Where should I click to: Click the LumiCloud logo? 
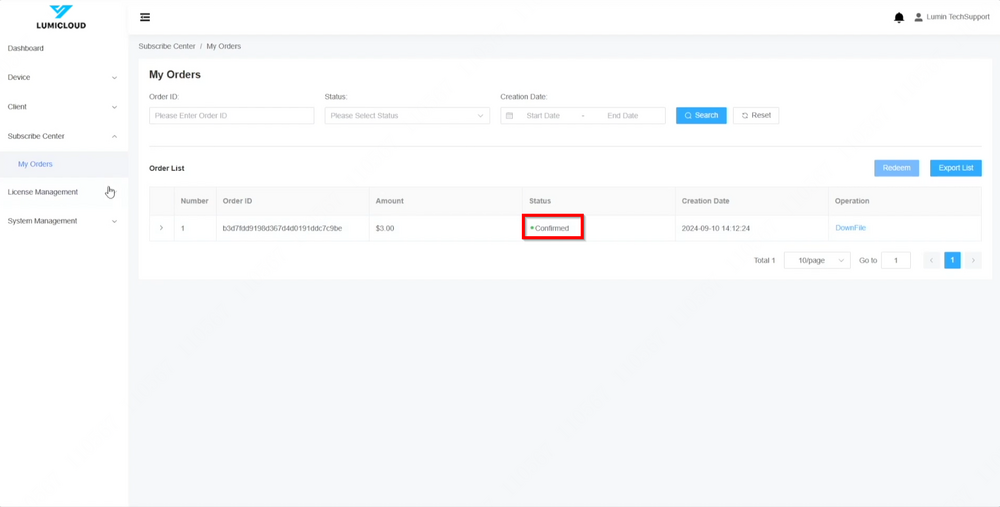[x=61, y=17]
